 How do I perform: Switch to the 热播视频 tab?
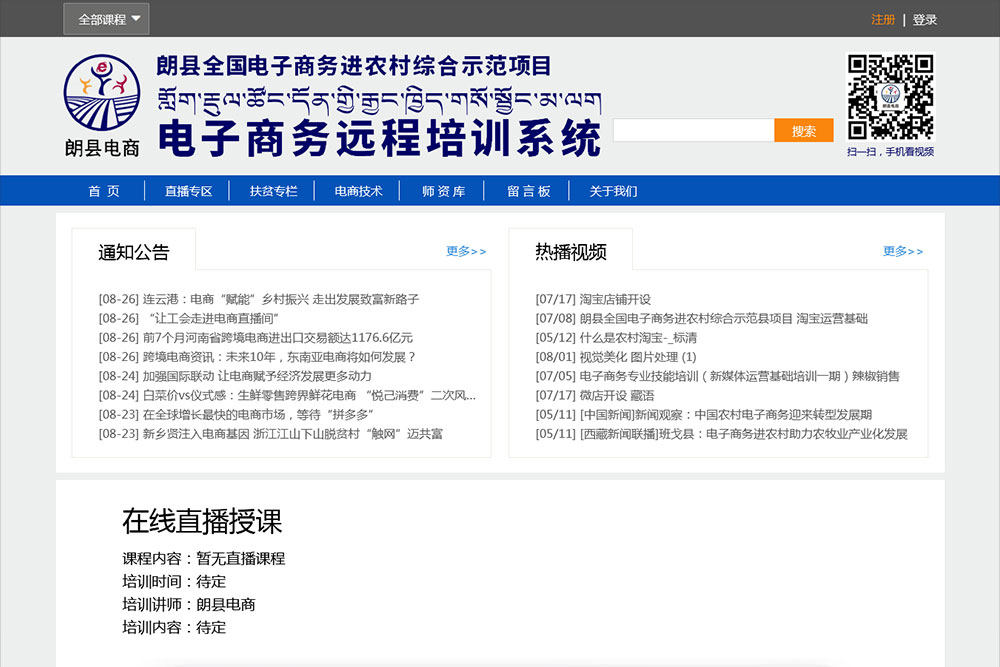coord(571,252)
